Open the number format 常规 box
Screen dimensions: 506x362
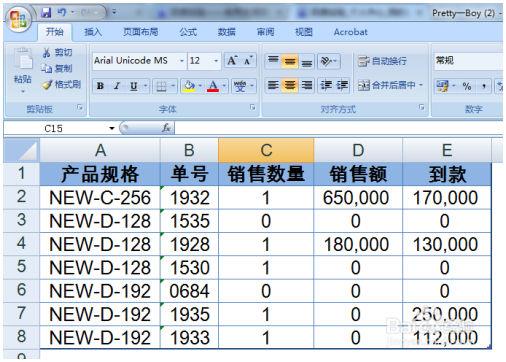click(468, 61)
